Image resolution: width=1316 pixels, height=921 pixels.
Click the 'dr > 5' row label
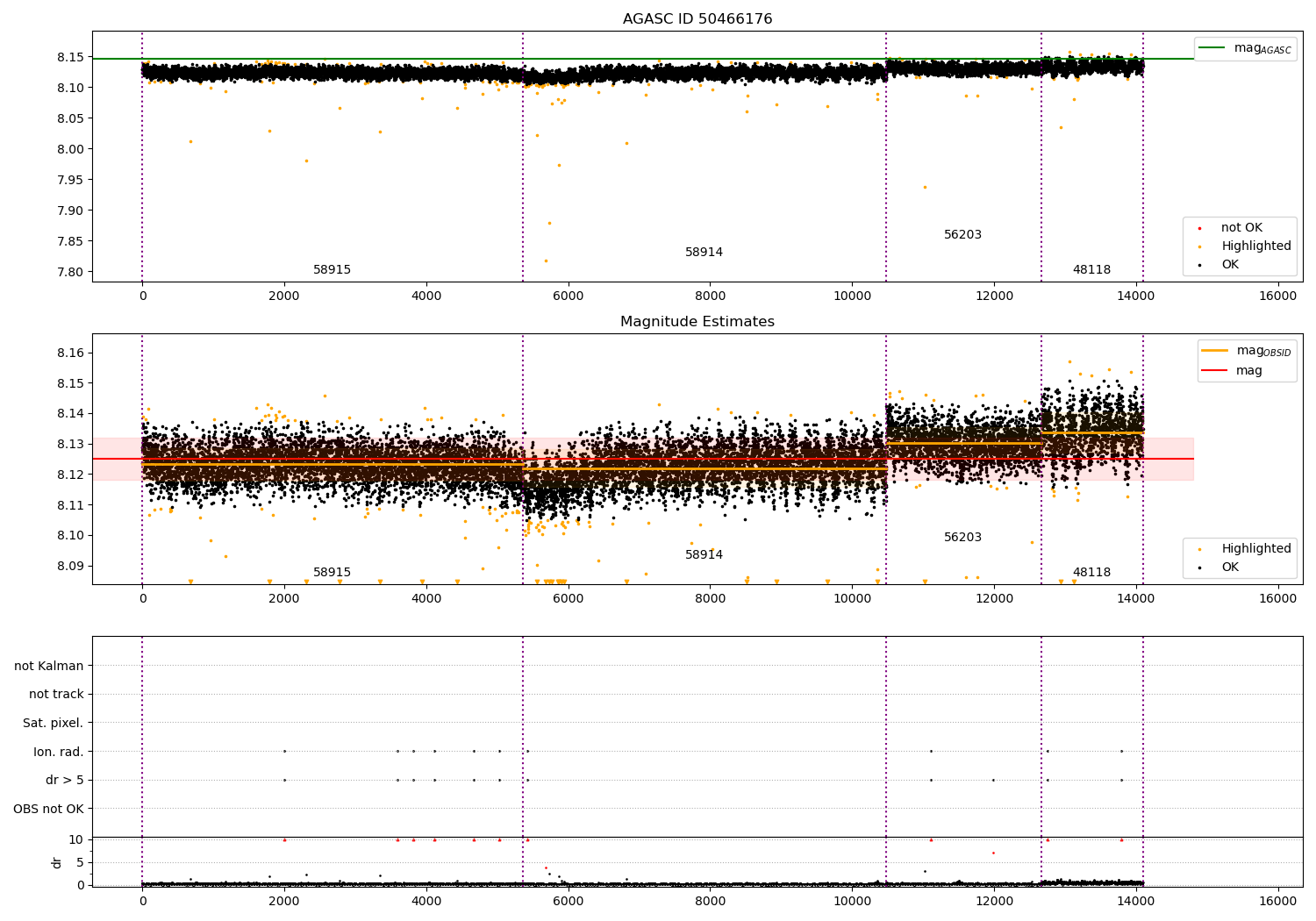[x=65, y=781]
